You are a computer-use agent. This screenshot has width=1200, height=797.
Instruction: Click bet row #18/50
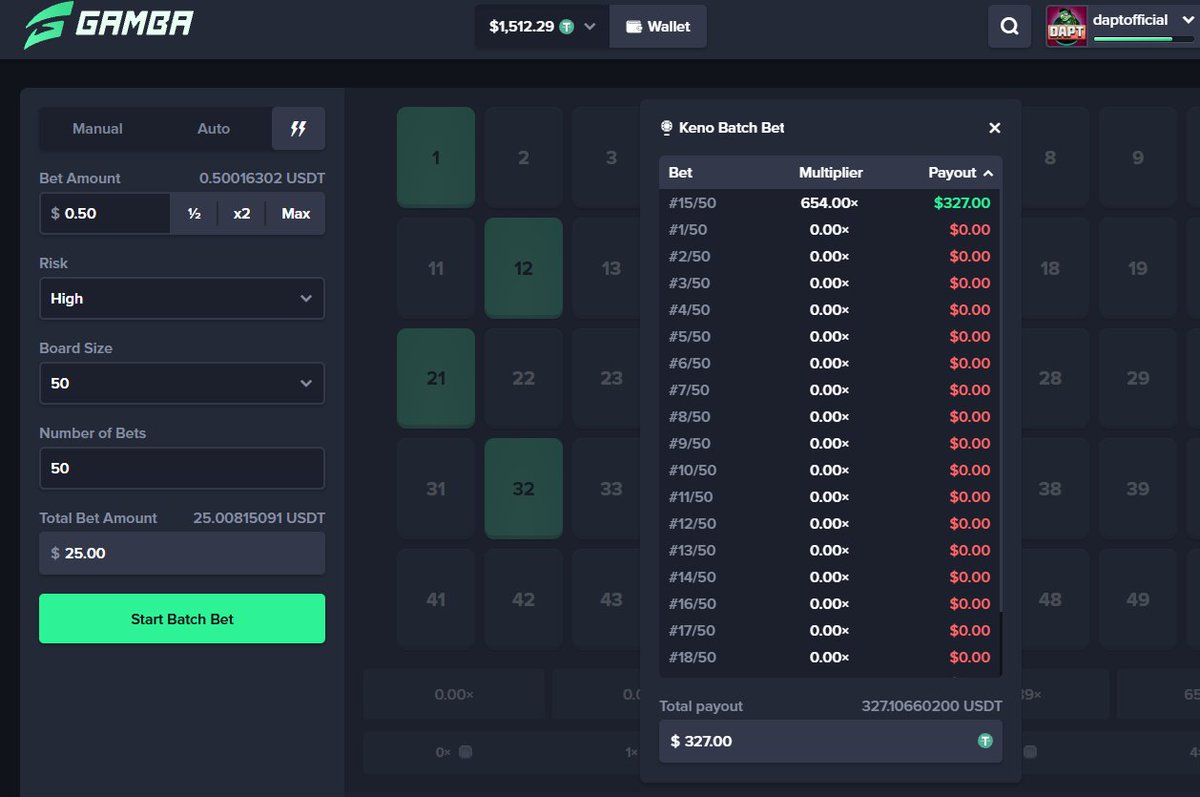(829, 657)
